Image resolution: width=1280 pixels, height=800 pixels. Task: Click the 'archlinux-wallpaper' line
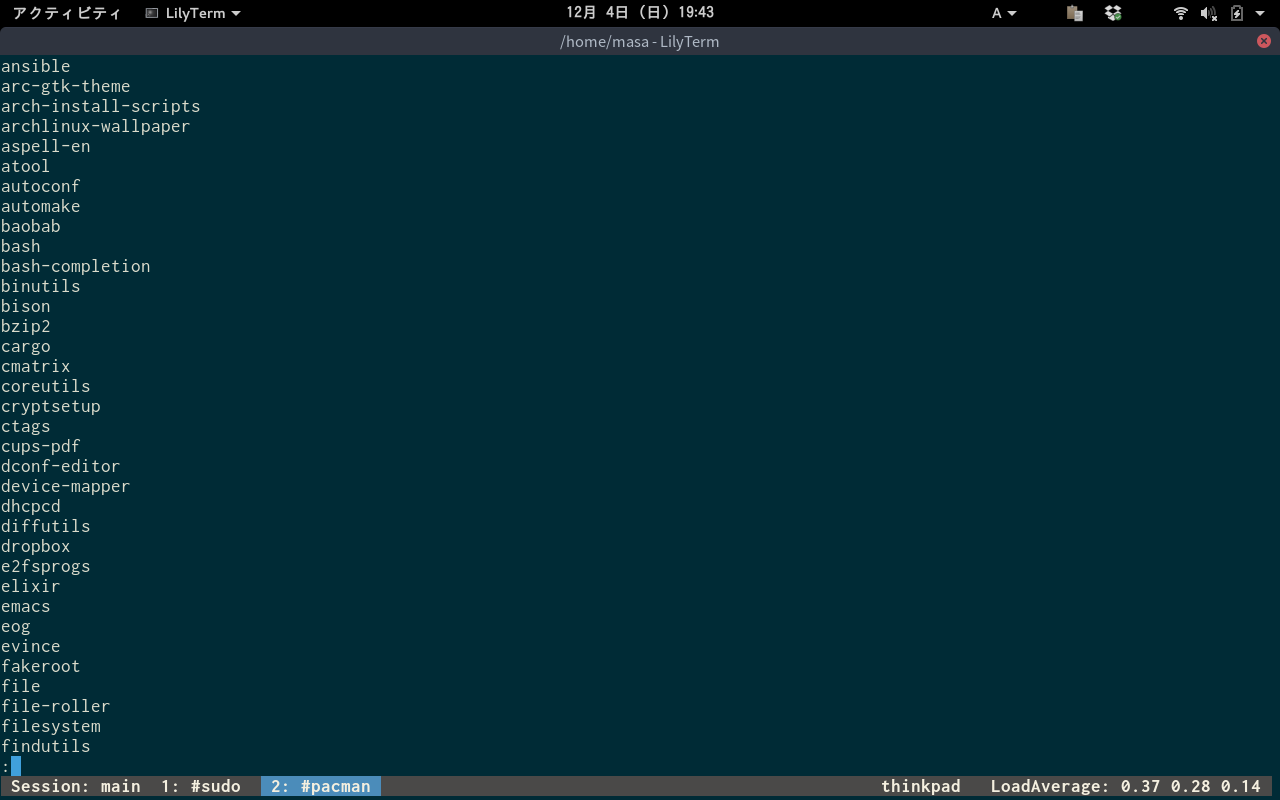pos(96,126)
